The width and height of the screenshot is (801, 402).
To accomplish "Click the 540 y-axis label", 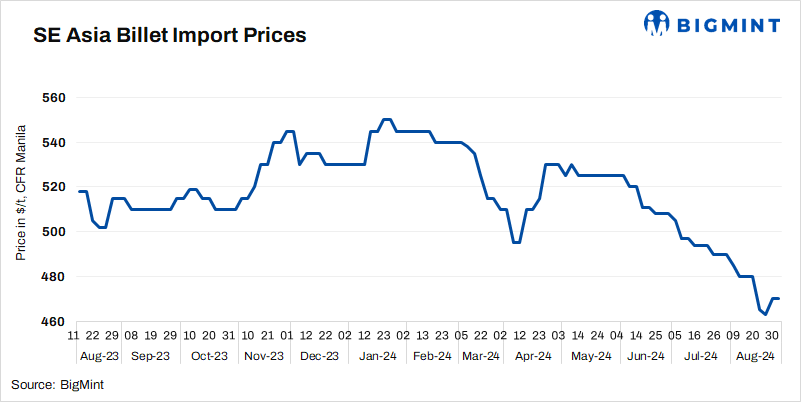I will pyautogui.click(x=52, y=143).
